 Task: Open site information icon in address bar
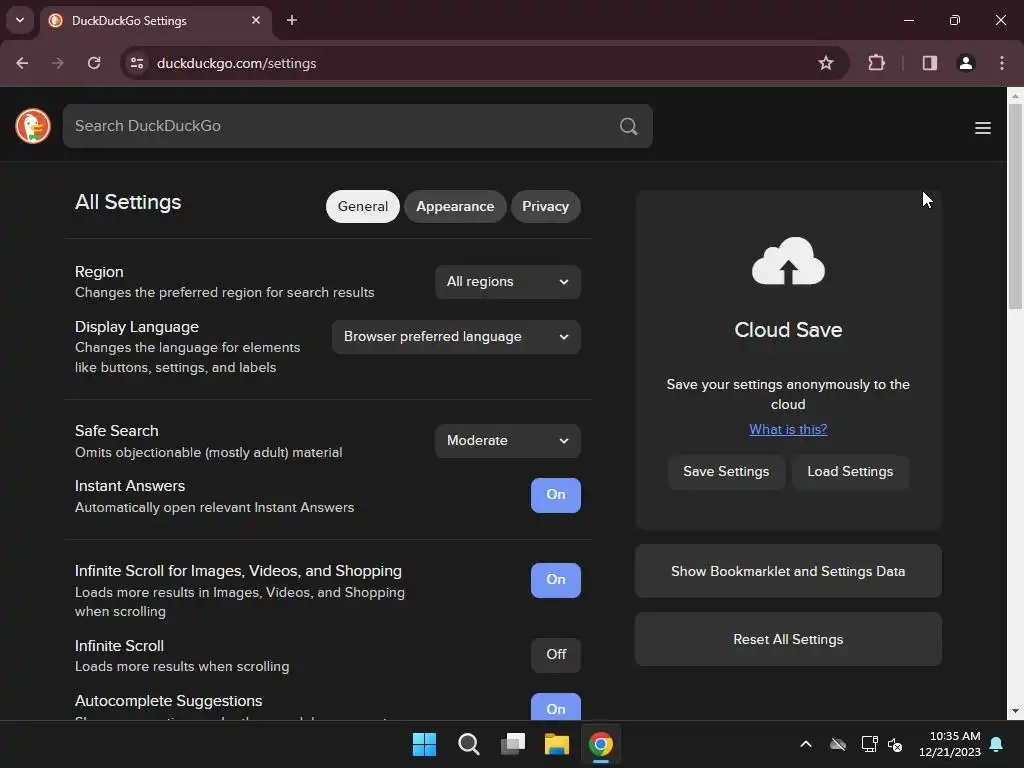click(137, 63)
